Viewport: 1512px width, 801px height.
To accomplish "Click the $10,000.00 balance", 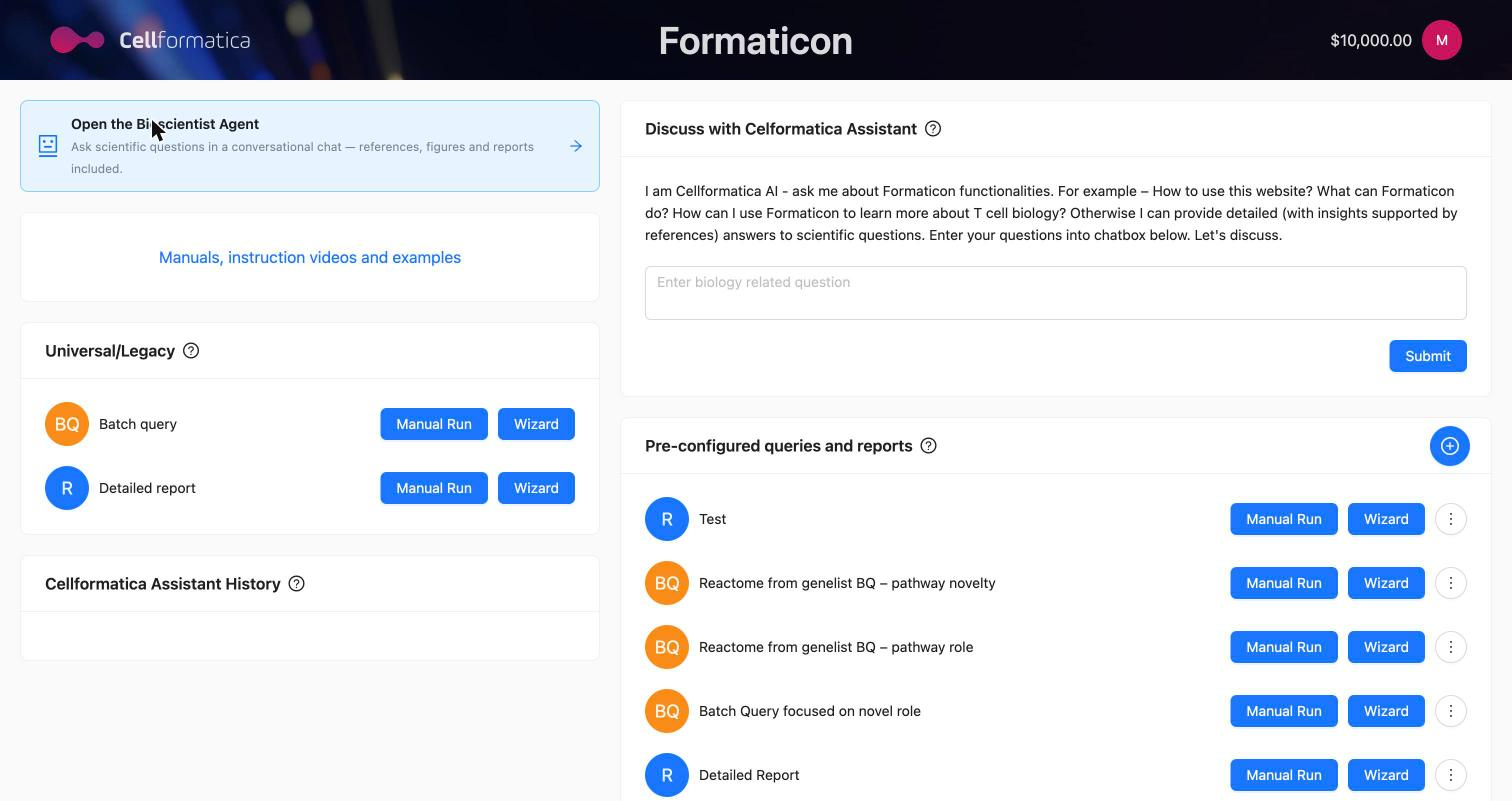I will 1371,40.
